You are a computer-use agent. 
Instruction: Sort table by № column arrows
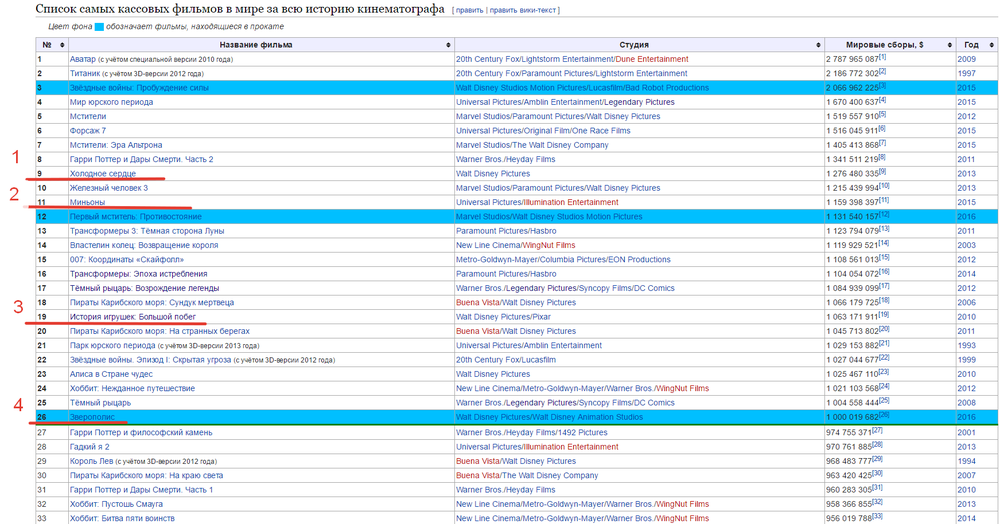click(x=62, y=45)
